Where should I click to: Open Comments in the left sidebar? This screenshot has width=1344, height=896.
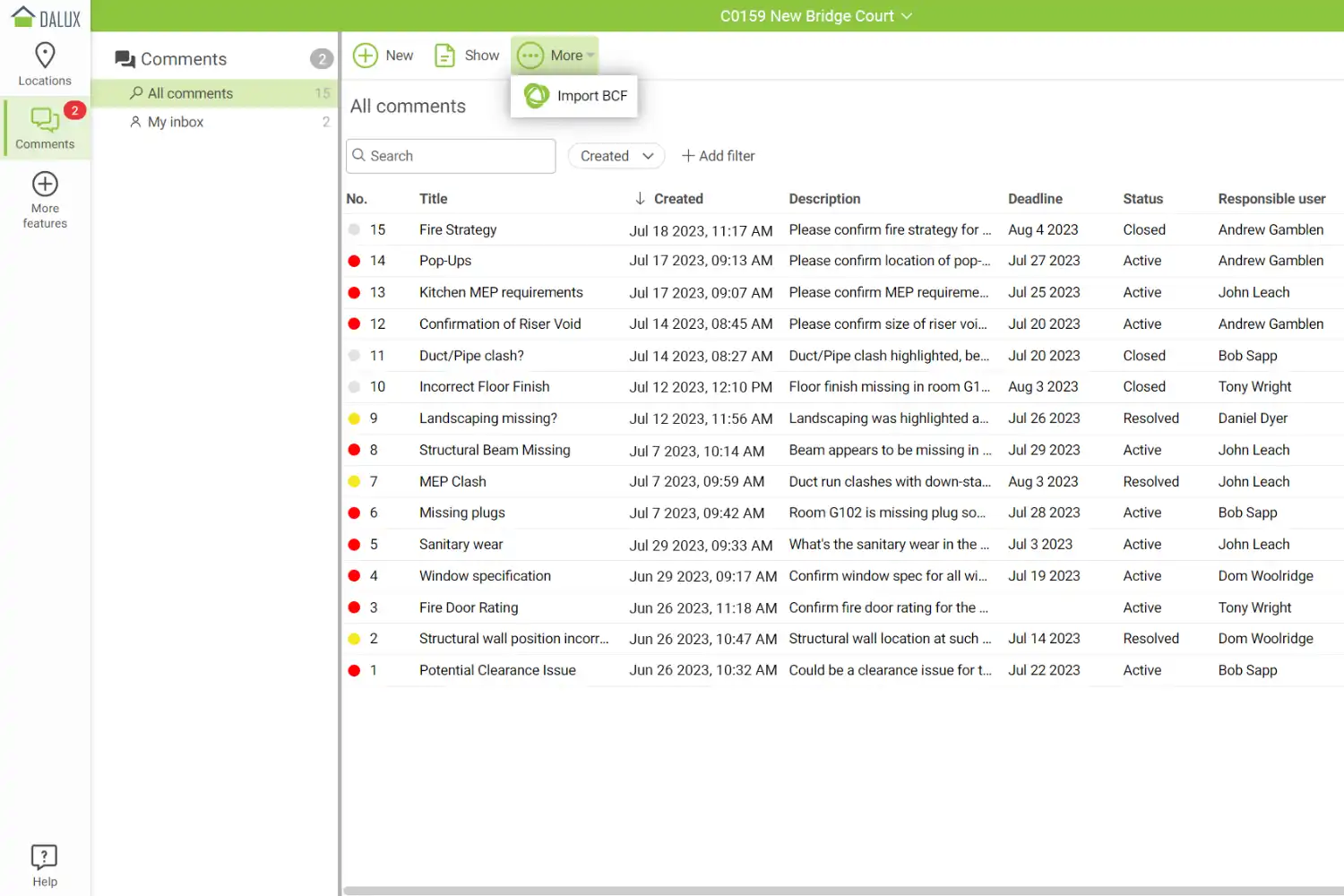[45, 128]
